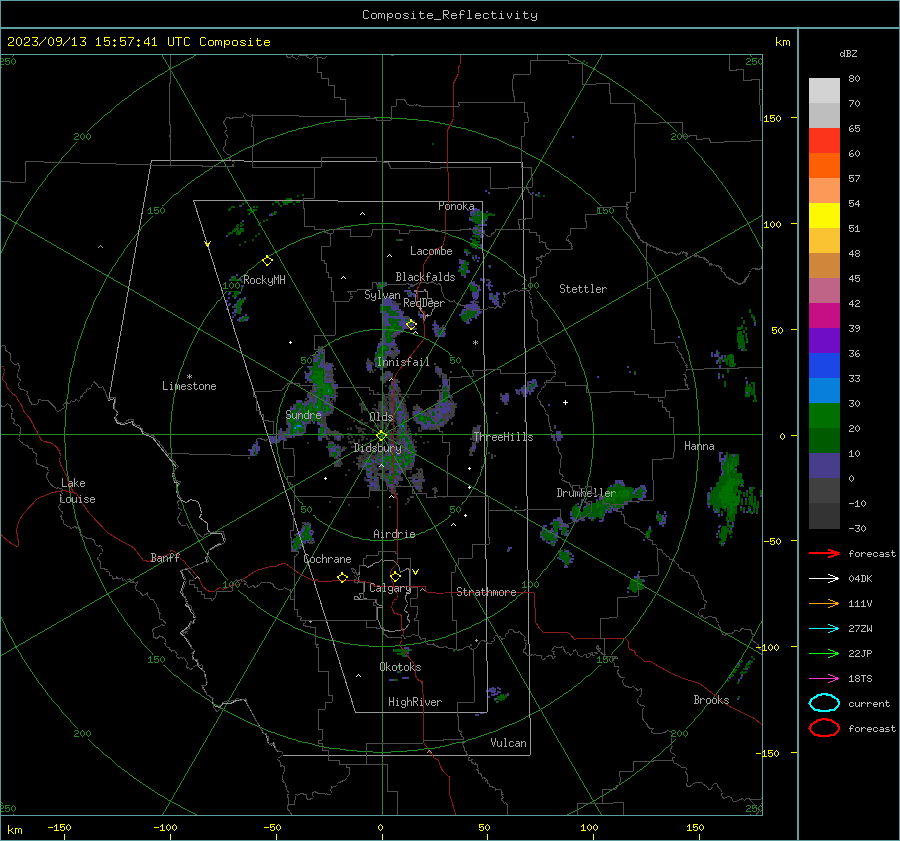
Task: Click the yellow diamond marker near RedDeer
Action: click(411, 325)
